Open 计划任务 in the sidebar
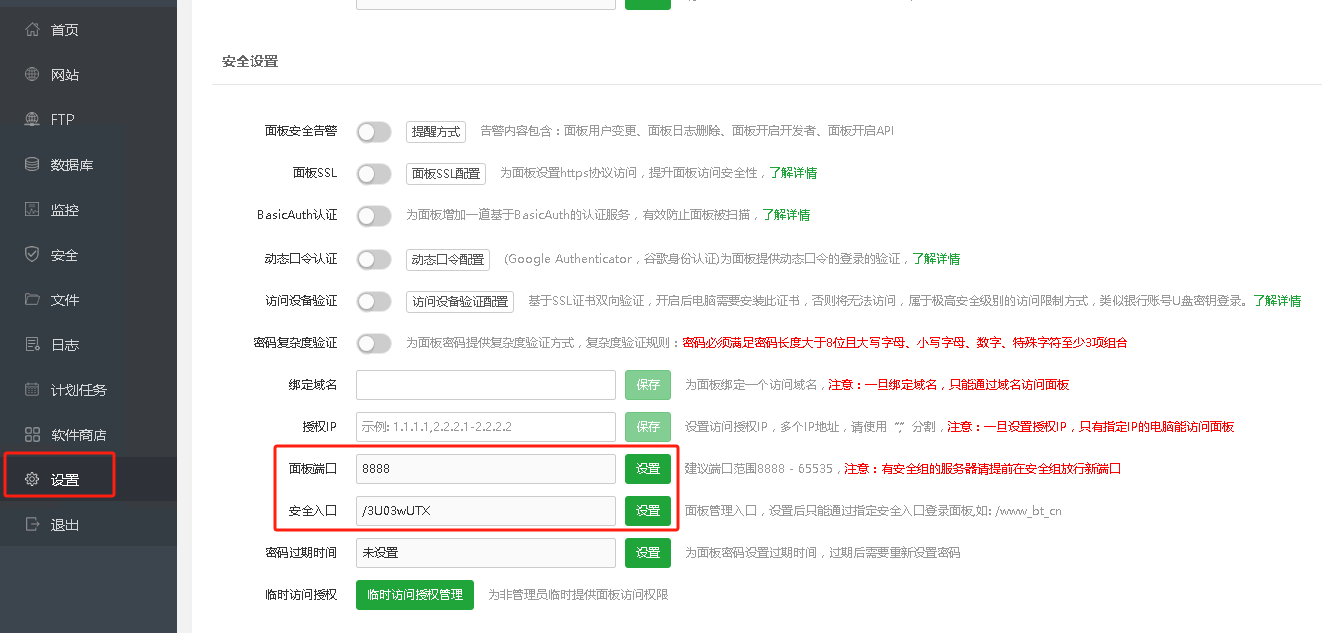Image resolution: width=1322 pixels, height=633 pixels. [78, 390]
